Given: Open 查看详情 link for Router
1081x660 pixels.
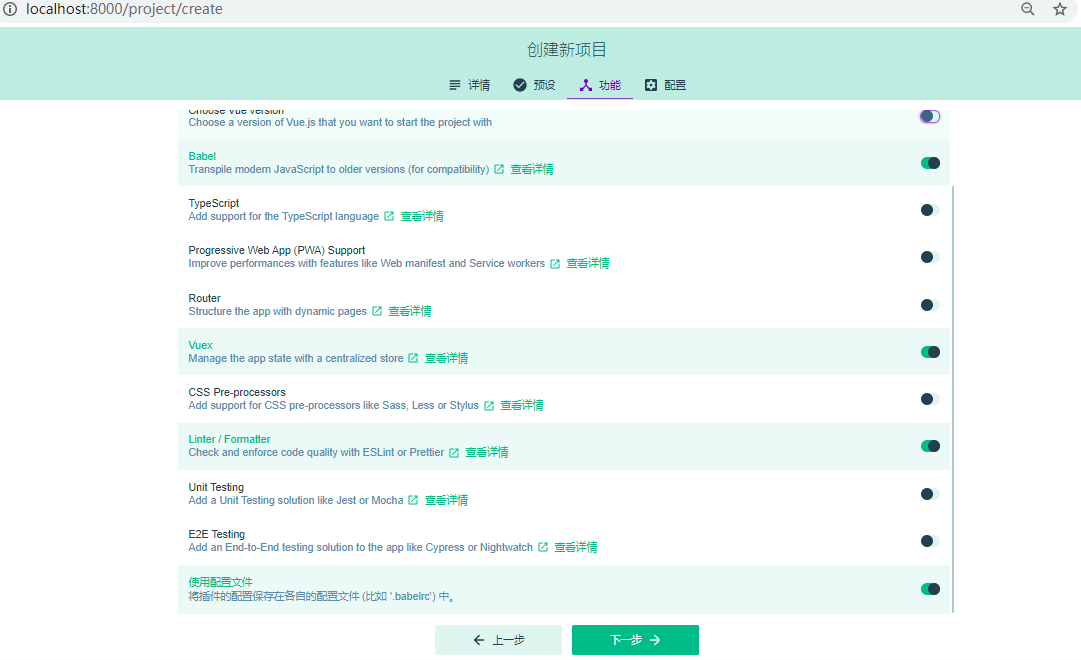Looking at the screenshot, I should [x=410, y=311].
